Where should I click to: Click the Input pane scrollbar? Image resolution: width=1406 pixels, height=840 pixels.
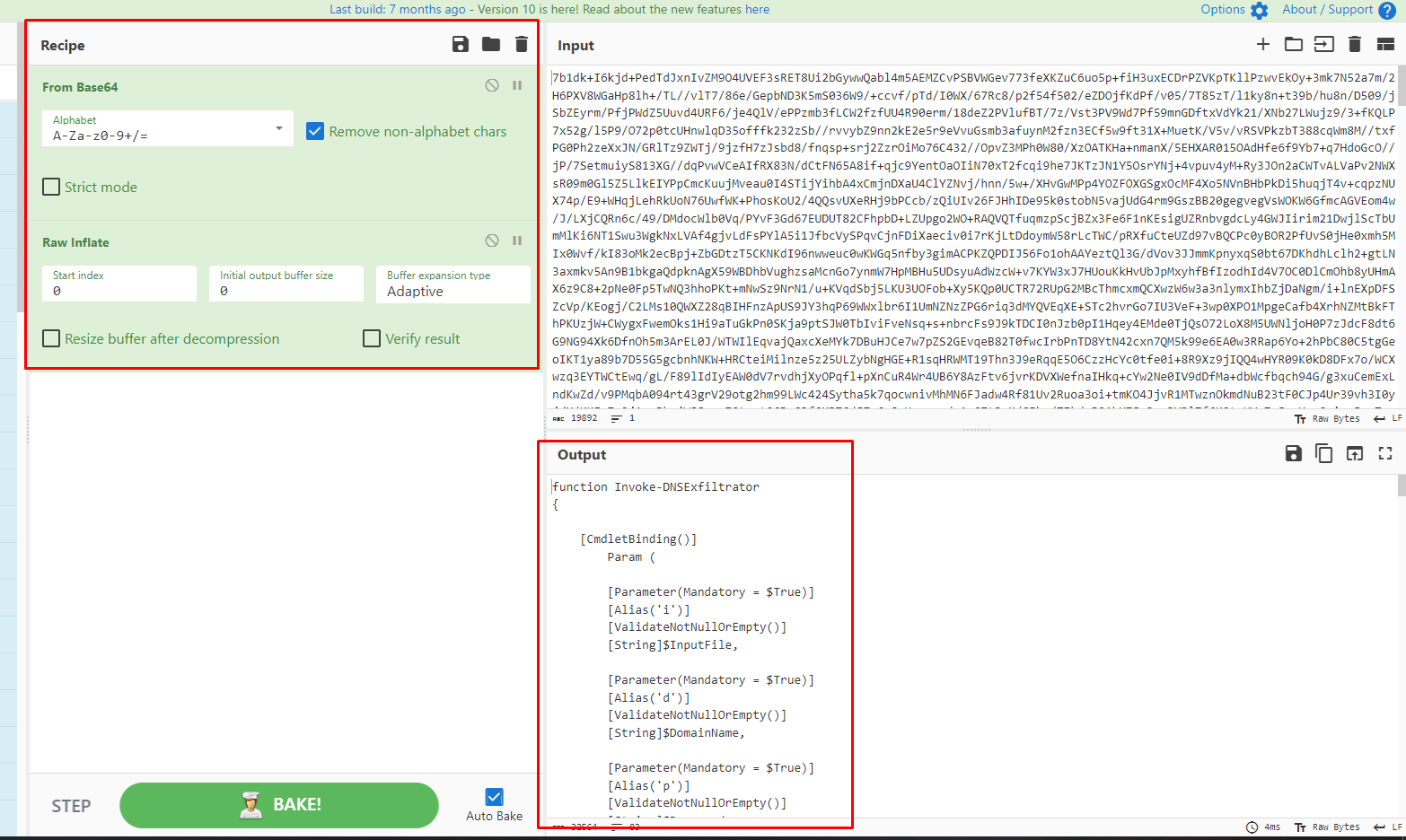[1402, 85]
